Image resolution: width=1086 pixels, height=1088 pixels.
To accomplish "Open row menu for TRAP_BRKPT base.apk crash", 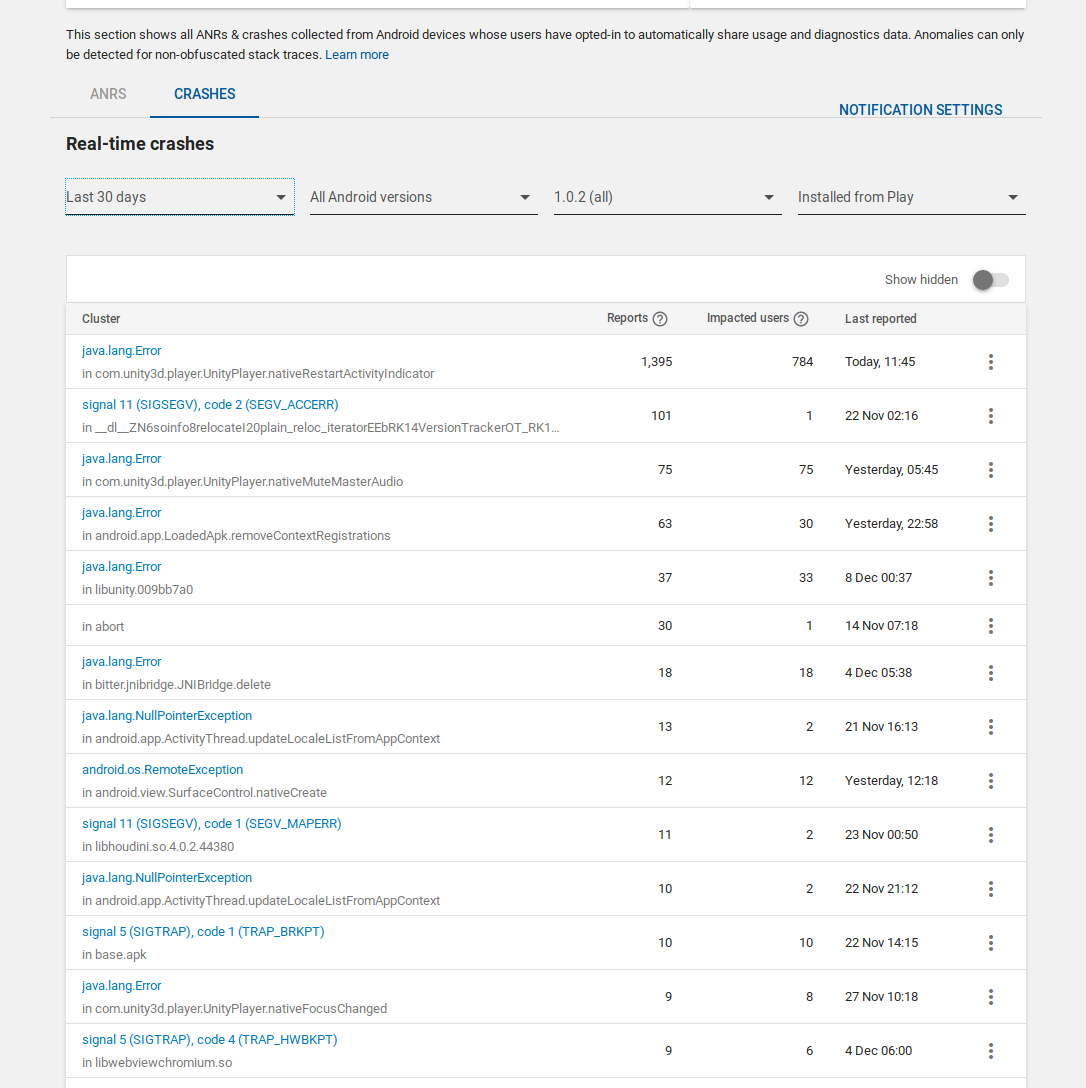I will point(990,943).
